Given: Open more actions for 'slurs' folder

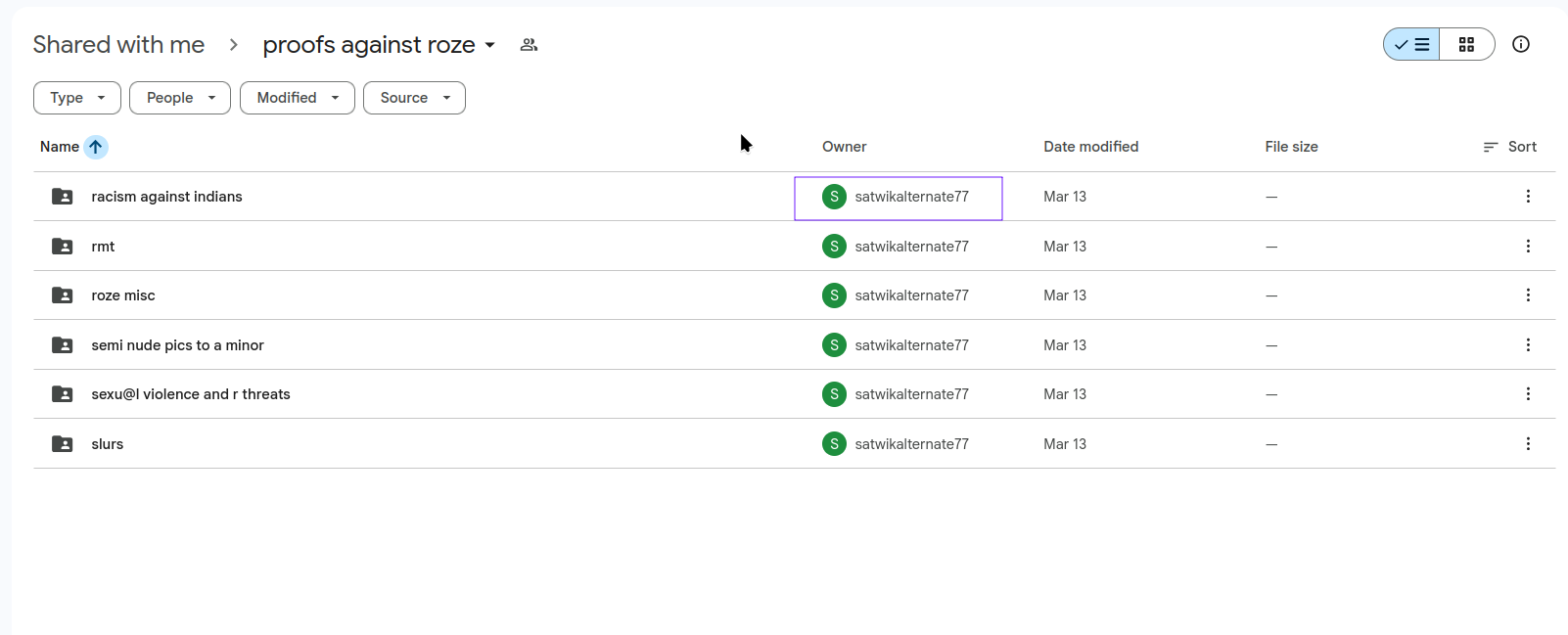Looking at the screenshot, I should pos(1528,444).
